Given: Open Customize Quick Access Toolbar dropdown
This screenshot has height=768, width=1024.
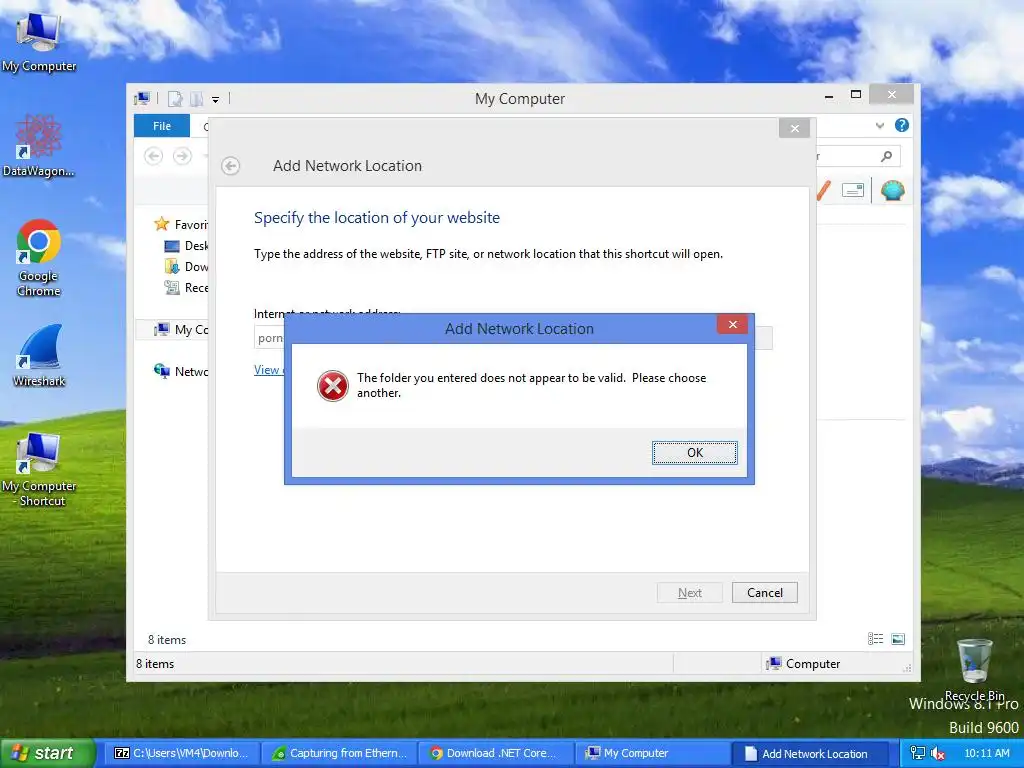Looking at the screenshot, I should click(216, 100).
